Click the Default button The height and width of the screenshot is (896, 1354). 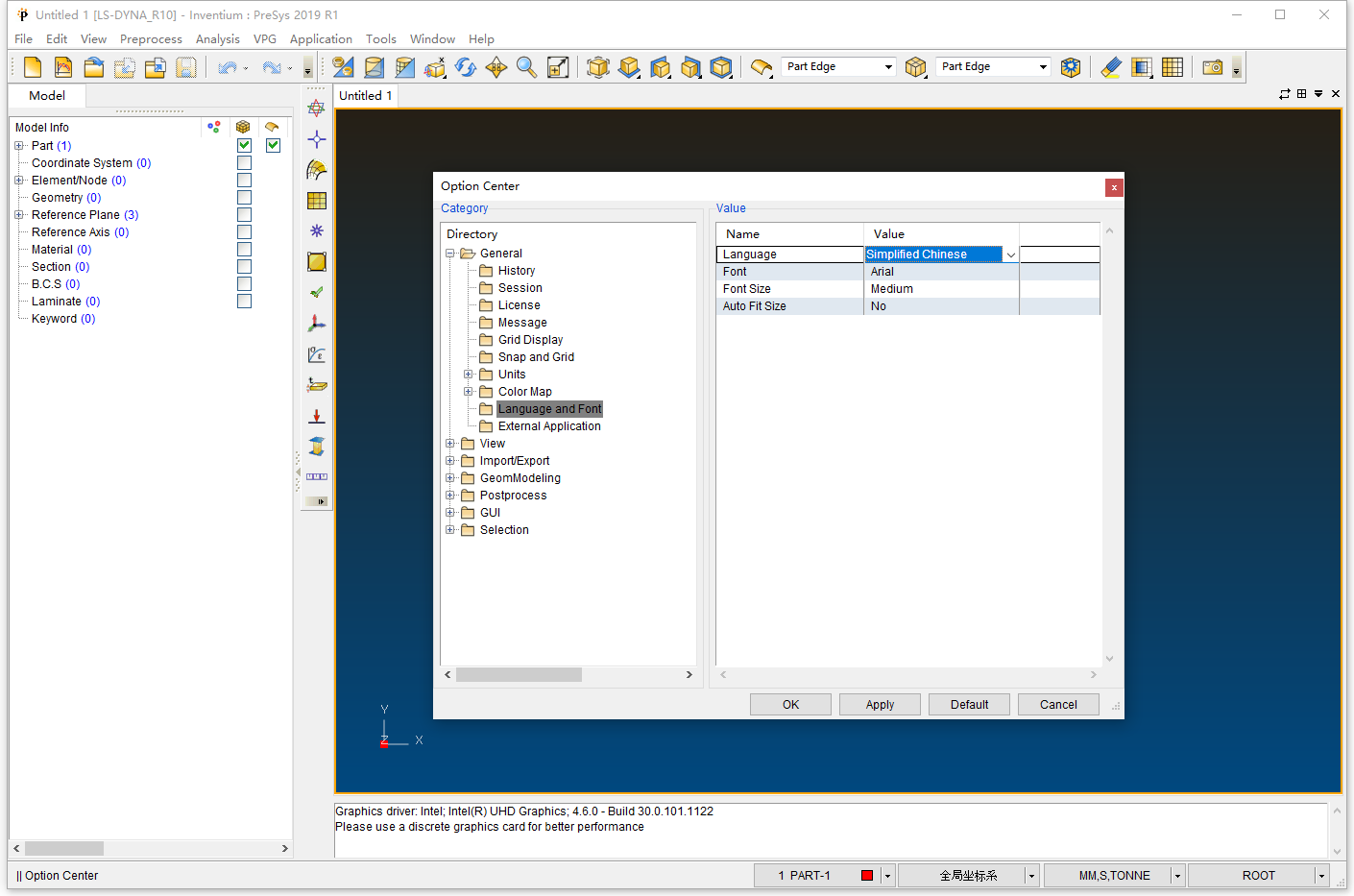pos(969,705)
